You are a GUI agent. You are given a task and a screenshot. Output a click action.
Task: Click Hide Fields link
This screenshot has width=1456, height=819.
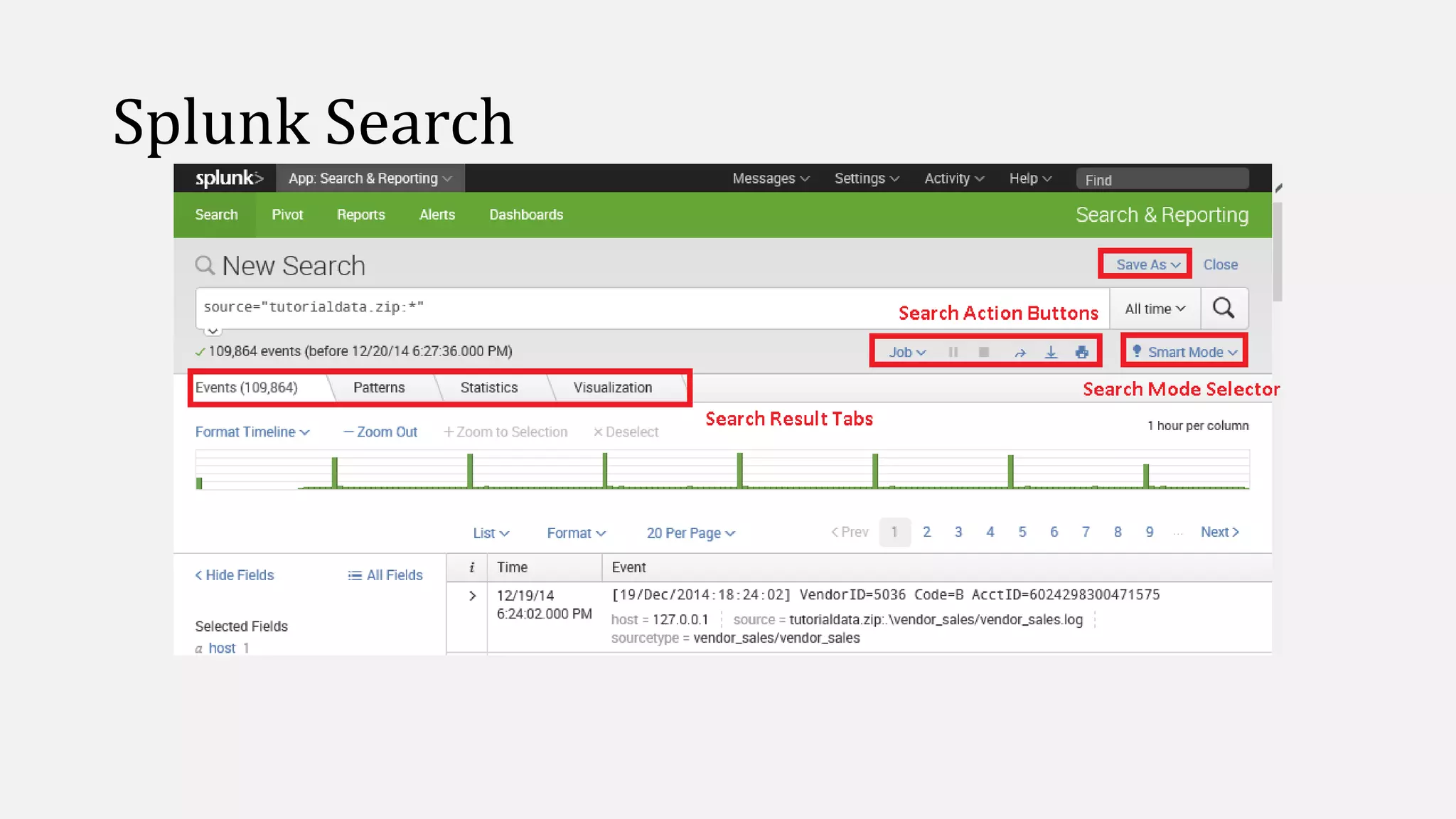coord(235,575)
